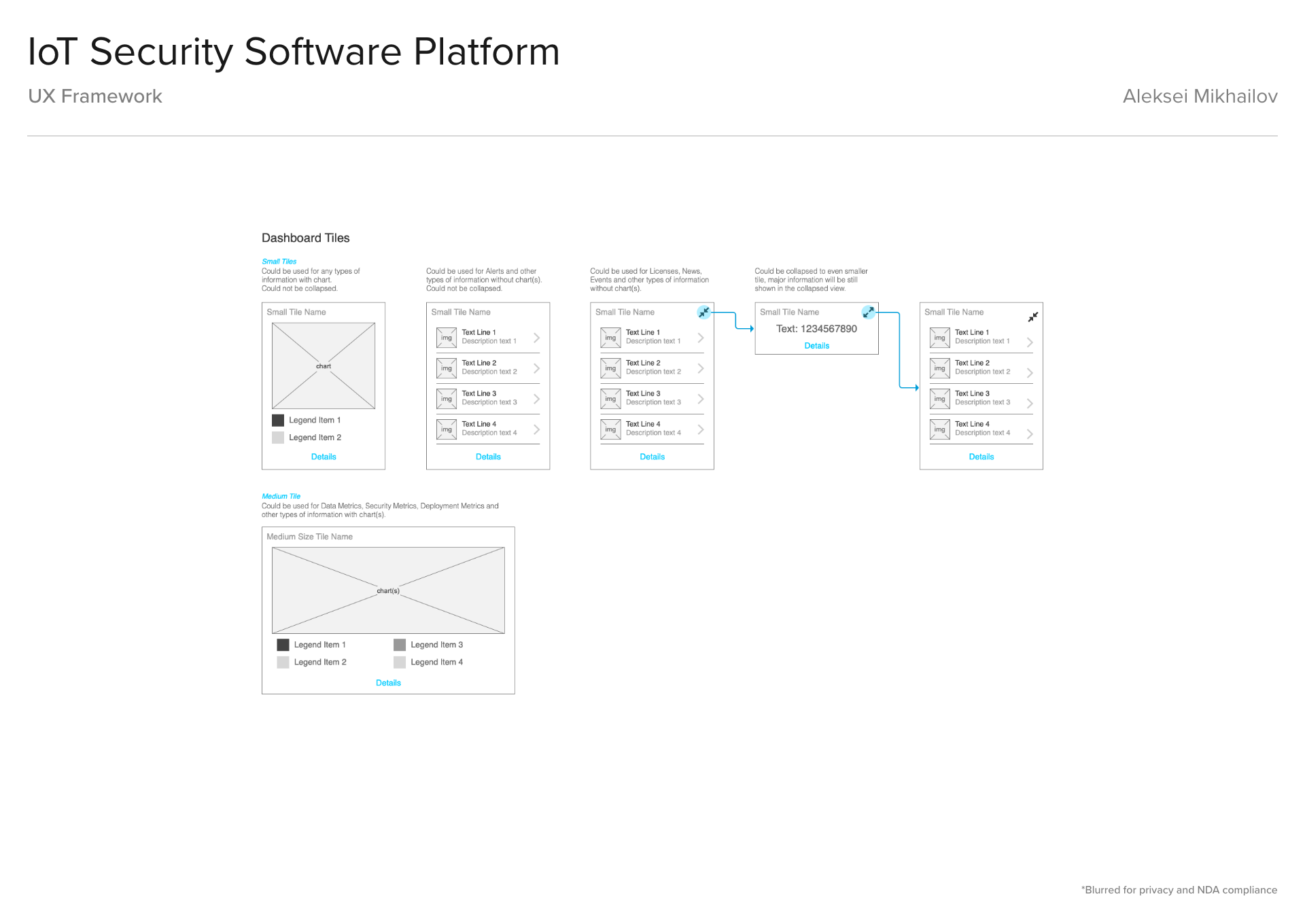Click the Details link below Text: 1234567890
Image resolution: width=1305 pixels, height=924 pixels.
tap(816, 346)
